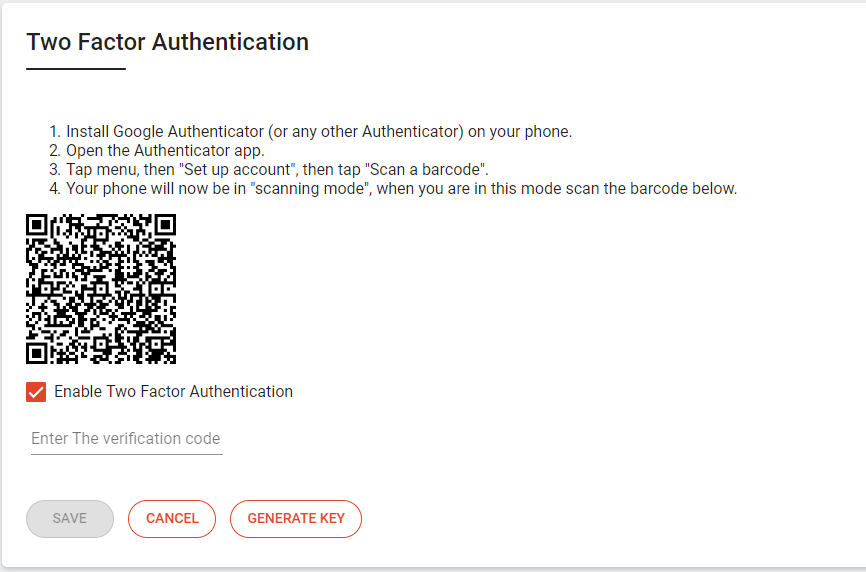
Task: Click the center of the QR code
Action: (x=101, y=289)
